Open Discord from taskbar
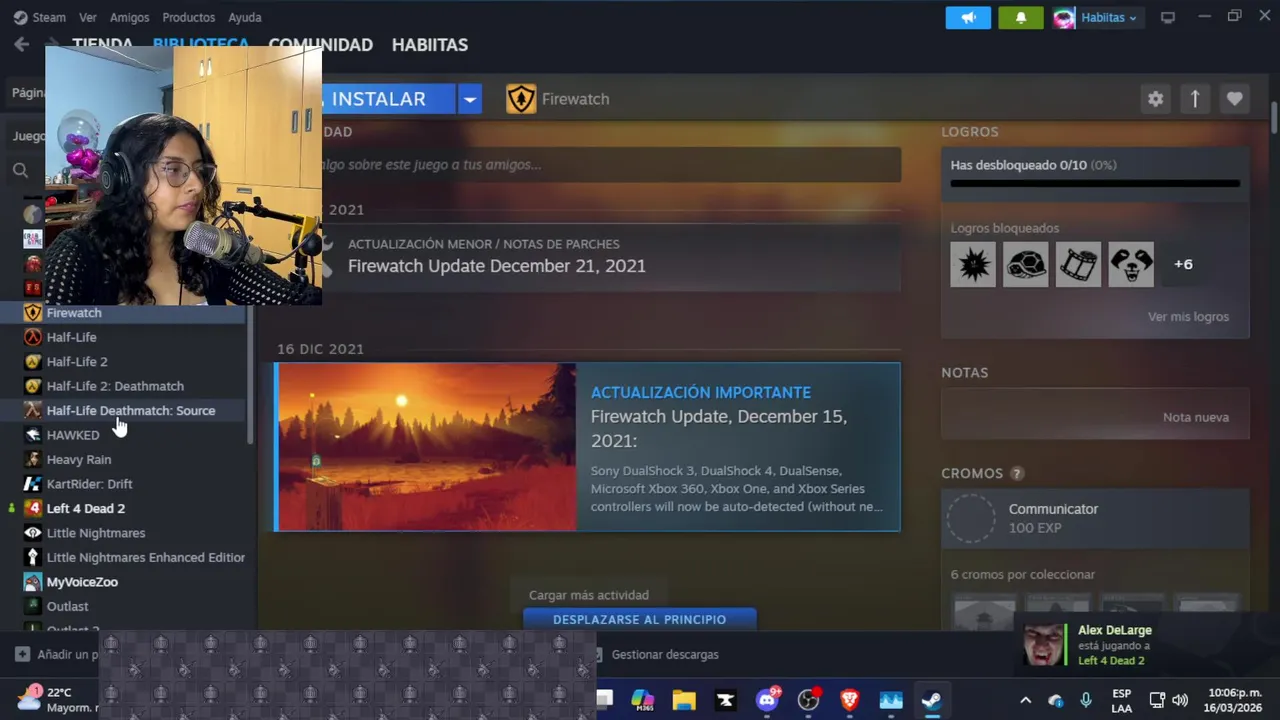 click(x=767, y=700)
